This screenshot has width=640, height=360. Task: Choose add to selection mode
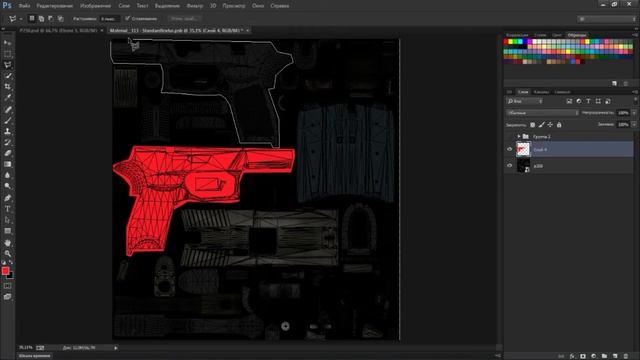pos(41,18)
